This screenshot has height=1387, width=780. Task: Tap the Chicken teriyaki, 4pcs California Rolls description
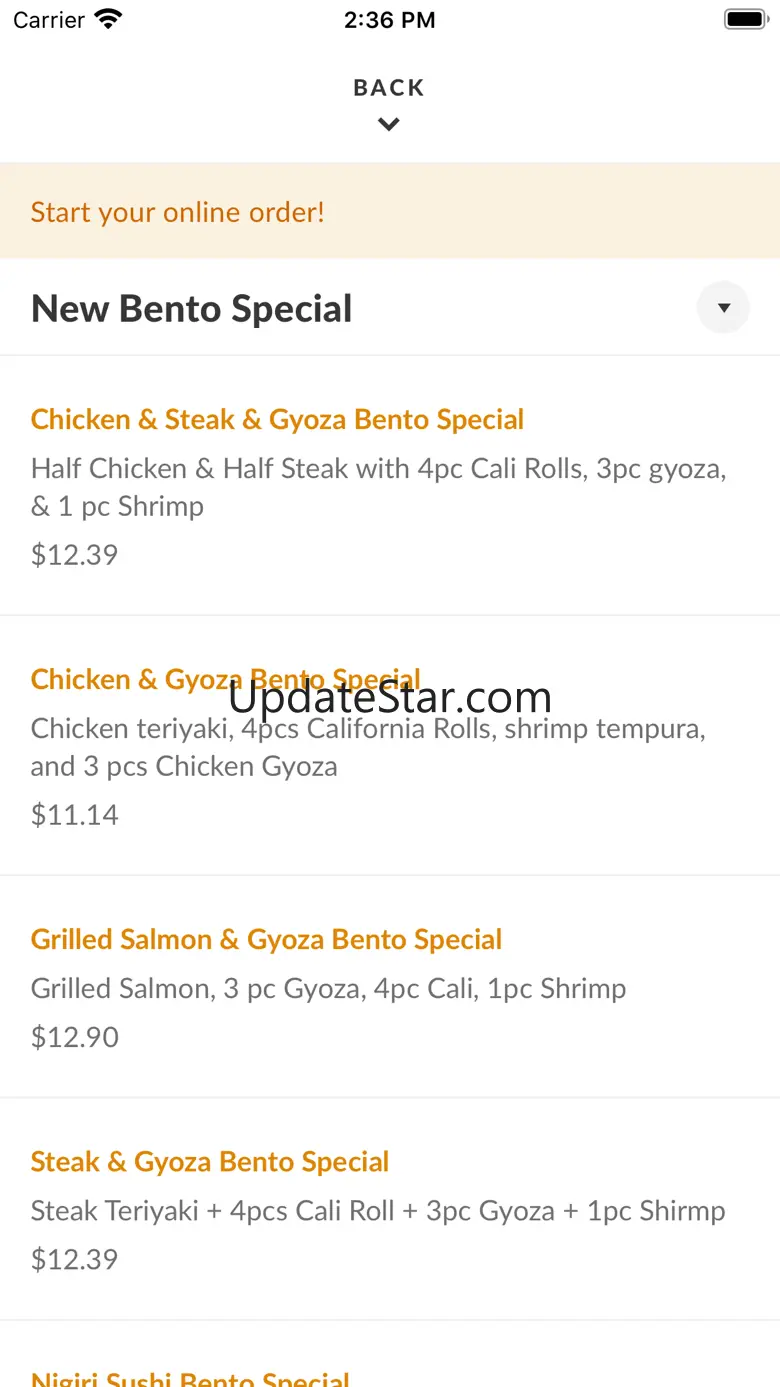pos(368,747)
